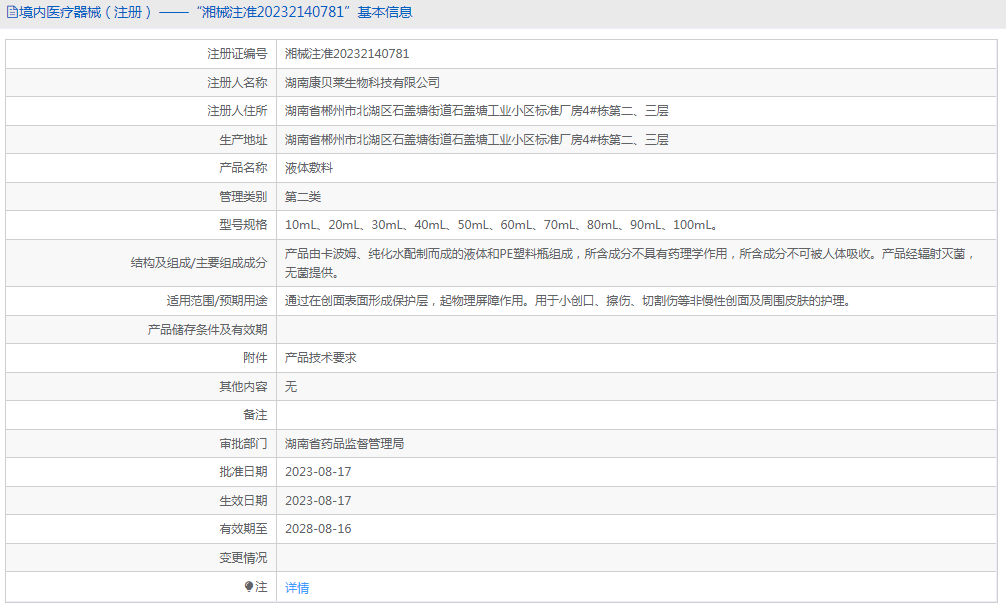Click the 无 value in 其他内容 row

click(291, 387)
